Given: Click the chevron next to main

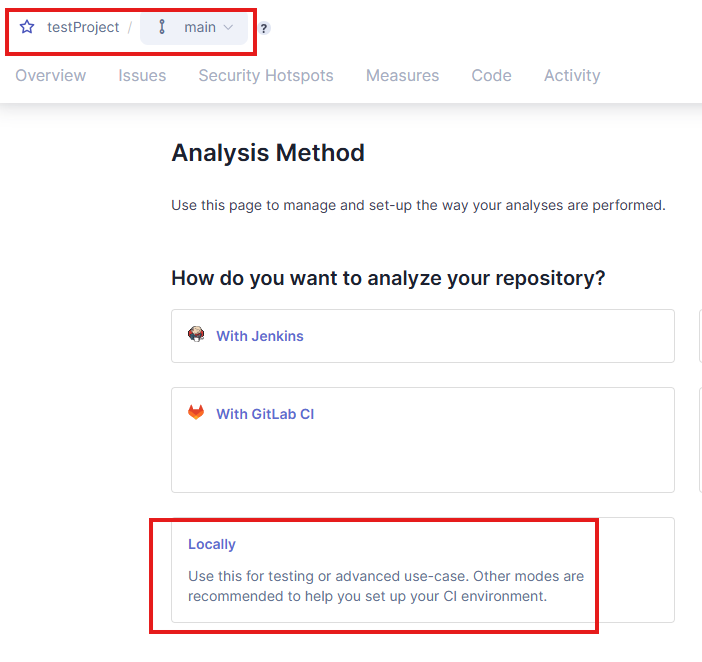Looking at the screenshot, I should [x=228, y=28].
